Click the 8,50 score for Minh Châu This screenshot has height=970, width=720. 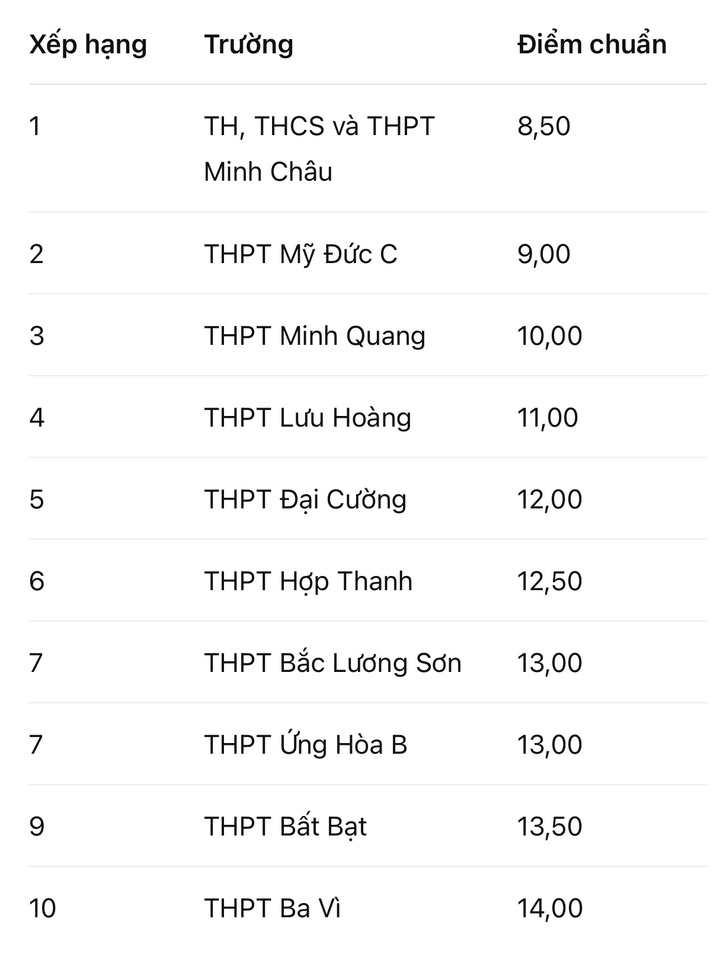point(544,127)
